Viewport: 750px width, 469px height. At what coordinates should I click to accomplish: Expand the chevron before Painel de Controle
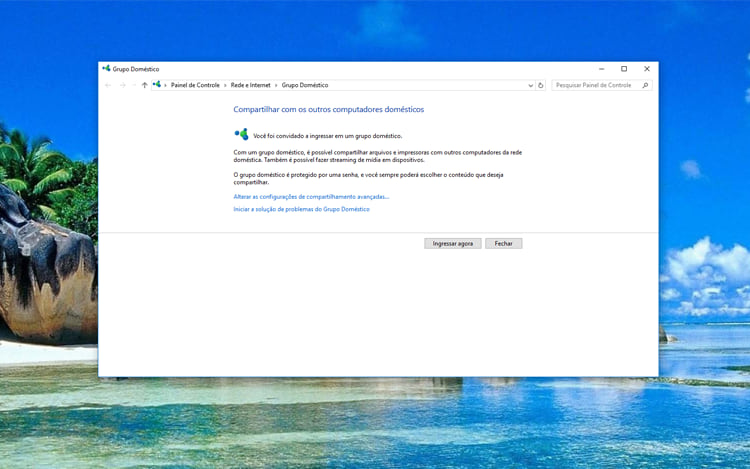click(165, 85)
